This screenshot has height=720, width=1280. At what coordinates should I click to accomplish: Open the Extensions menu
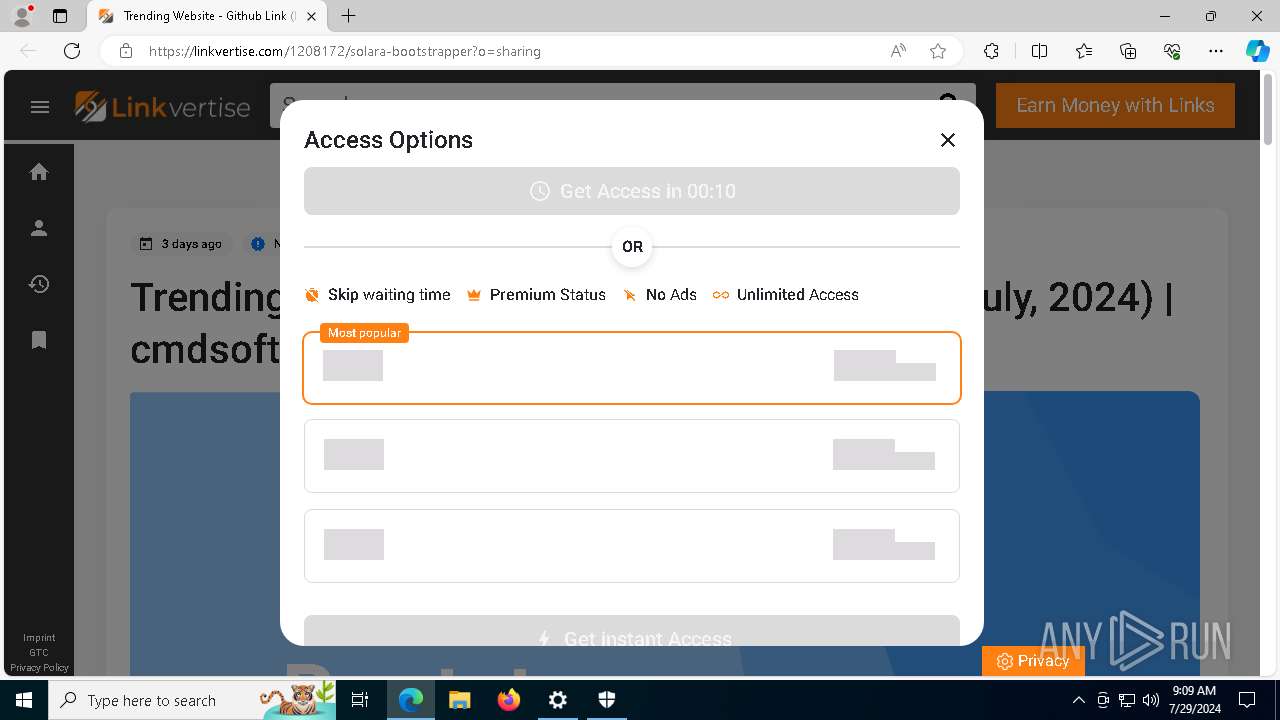(991, 51)
